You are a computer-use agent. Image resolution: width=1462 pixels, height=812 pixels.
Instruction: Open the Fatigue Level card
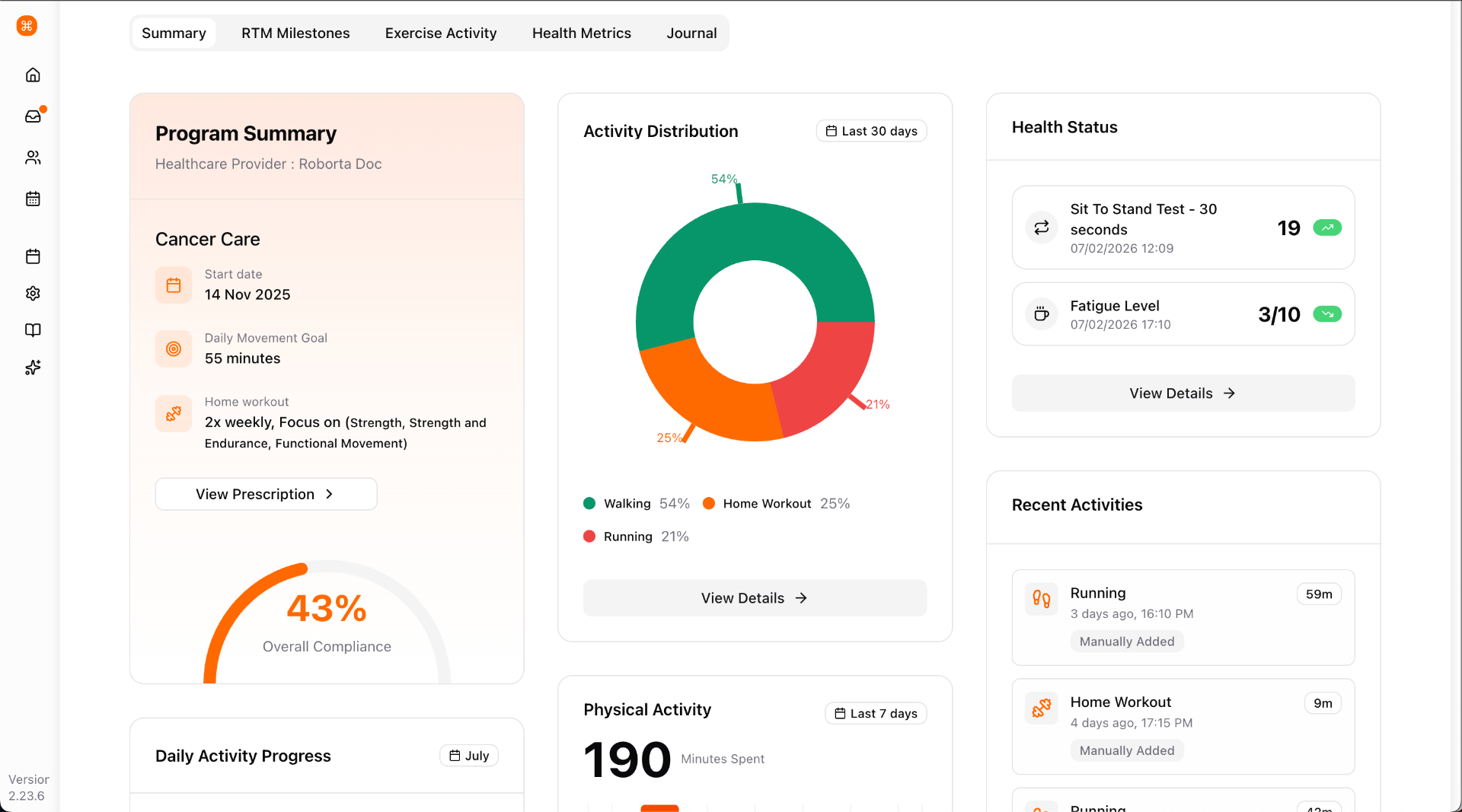1183,314
